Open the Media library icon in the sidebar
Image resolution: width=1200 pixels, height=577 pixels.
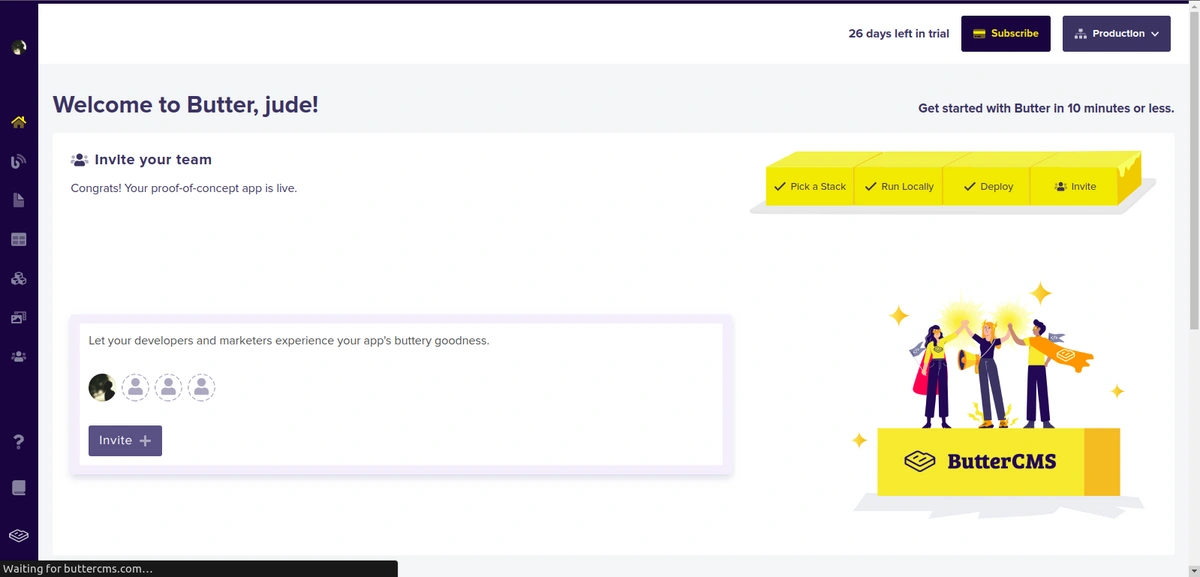[x=18, y=317]
